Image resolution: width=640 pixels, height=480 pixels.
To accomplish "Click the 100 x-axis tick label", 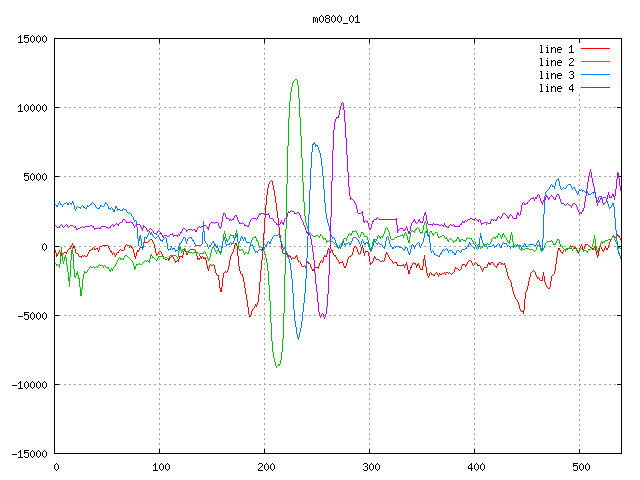I will tap(160, 467).
